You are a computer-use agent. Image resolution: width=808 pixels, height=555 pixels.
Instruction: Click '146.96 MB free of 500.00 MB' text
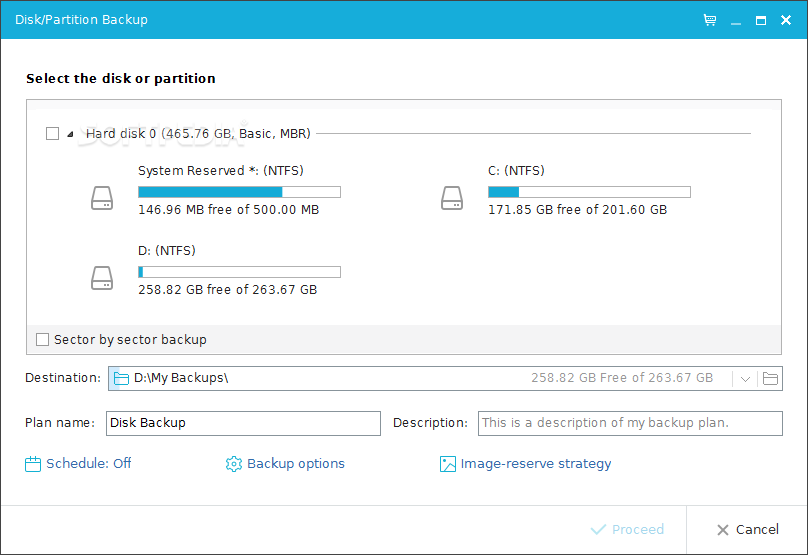(x=229, y=210)
